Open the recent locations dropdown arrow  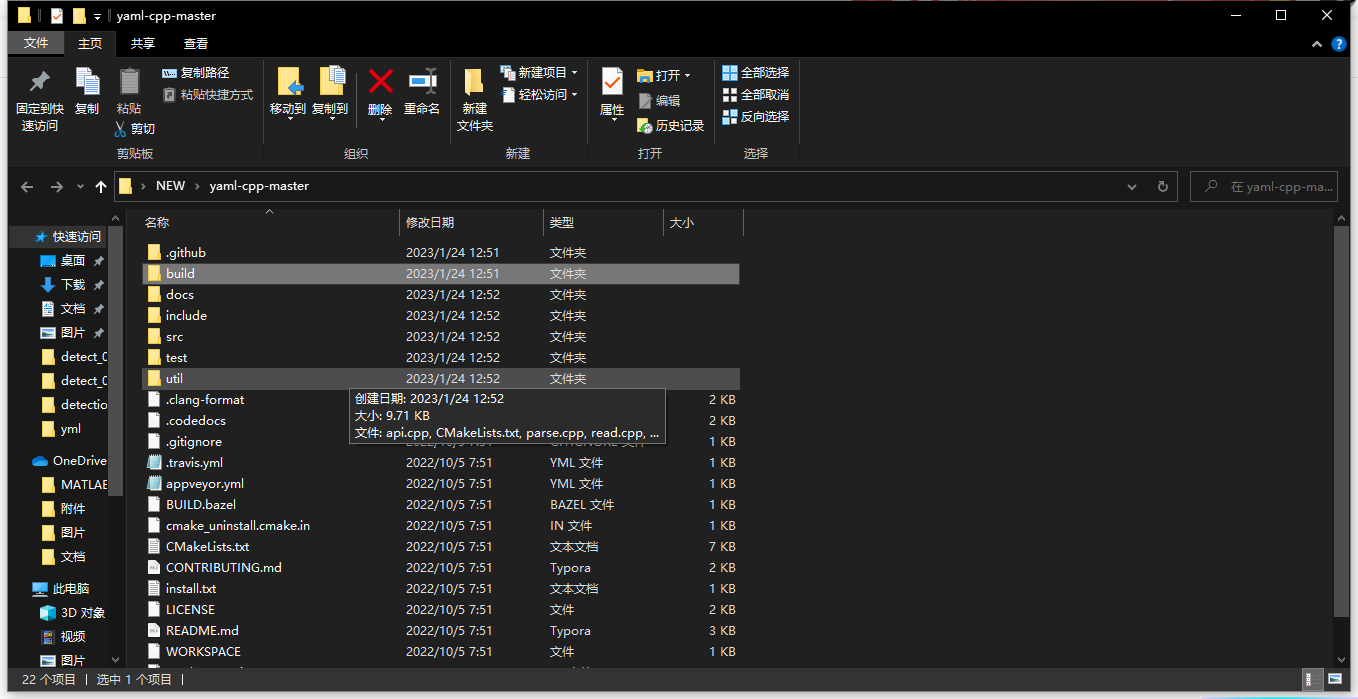79,187
